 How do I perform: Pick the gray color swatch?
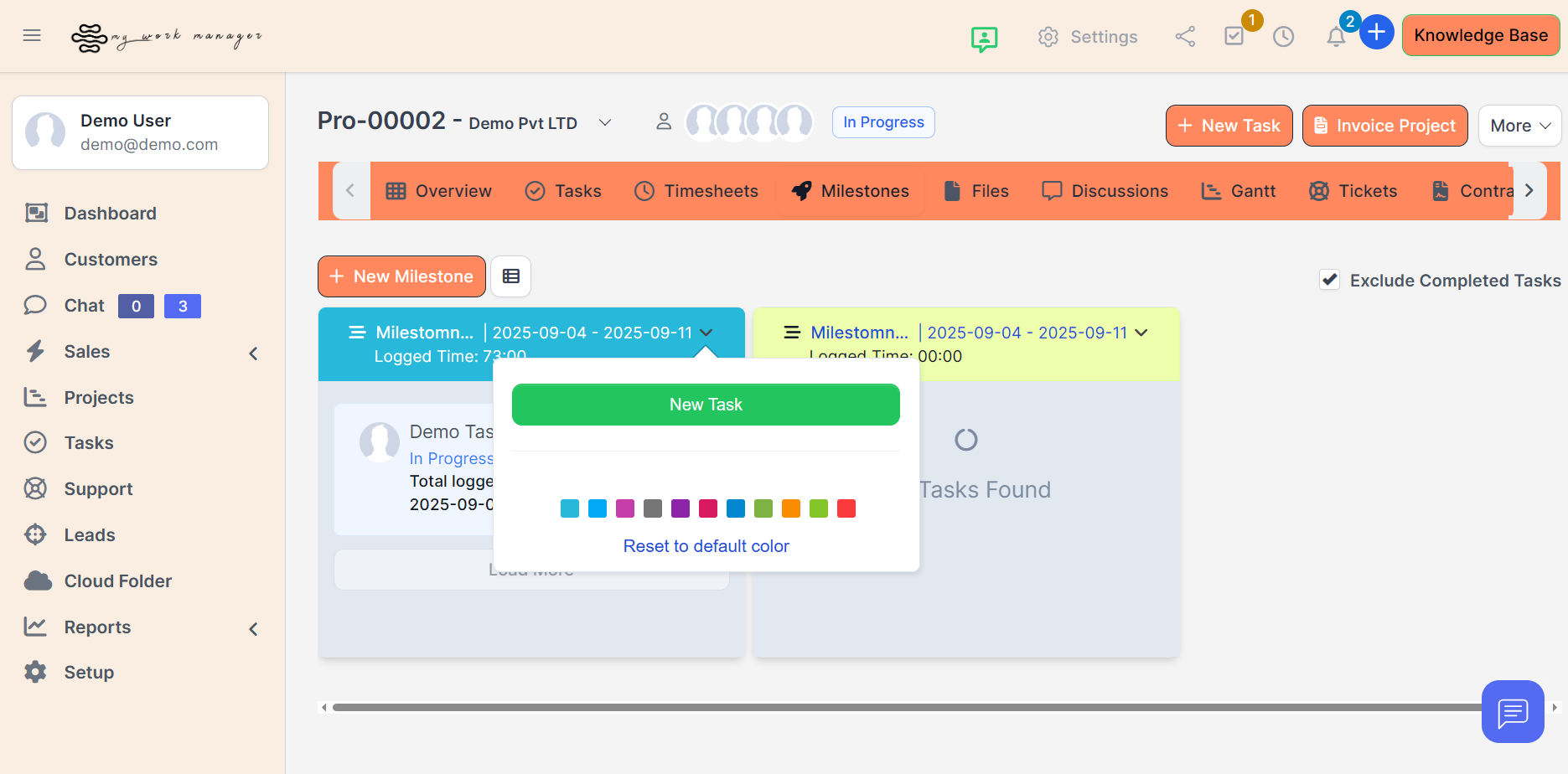pos(653,508)
